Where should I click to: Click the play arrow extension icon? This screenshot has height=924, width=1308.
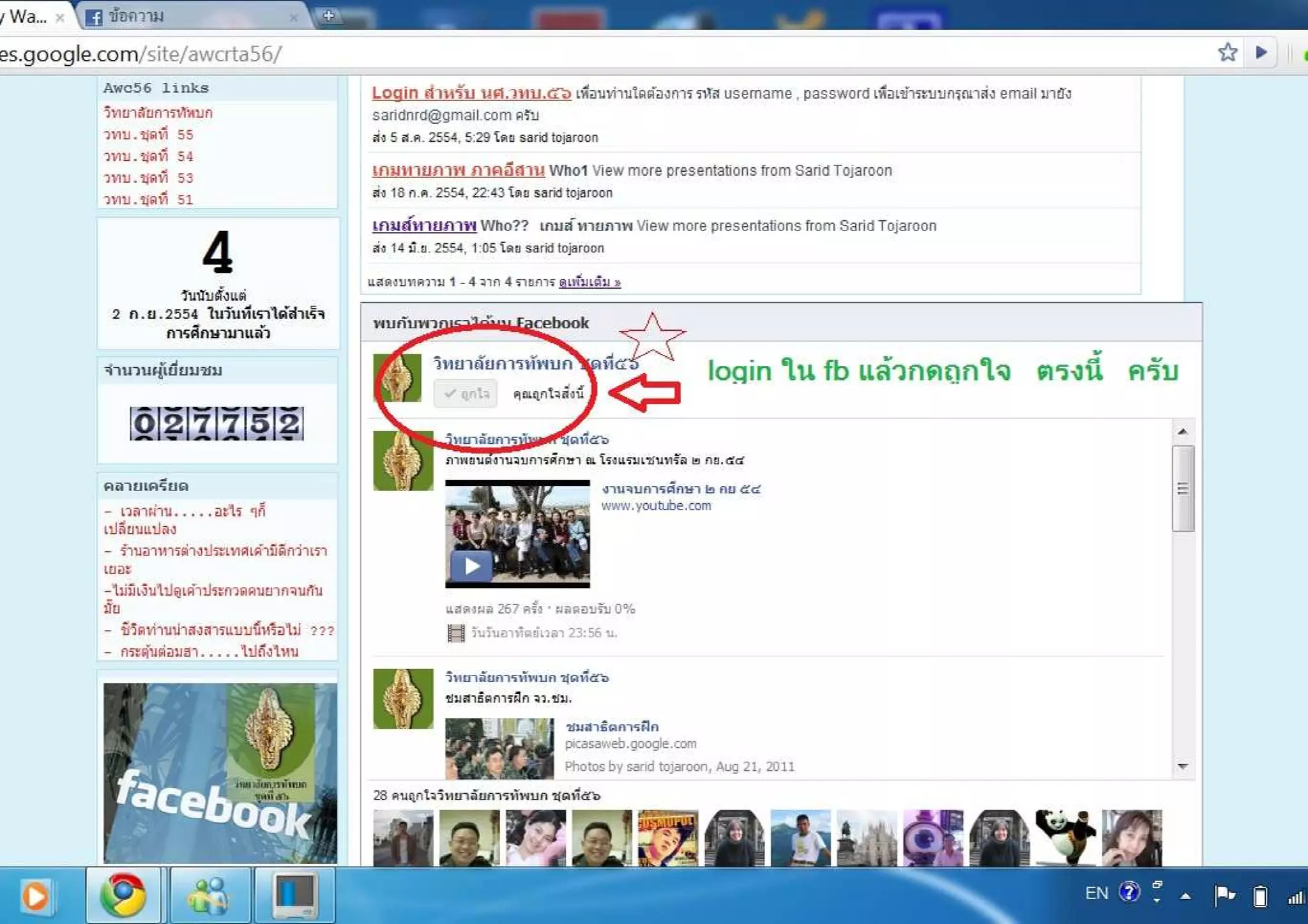[1261, 52]
